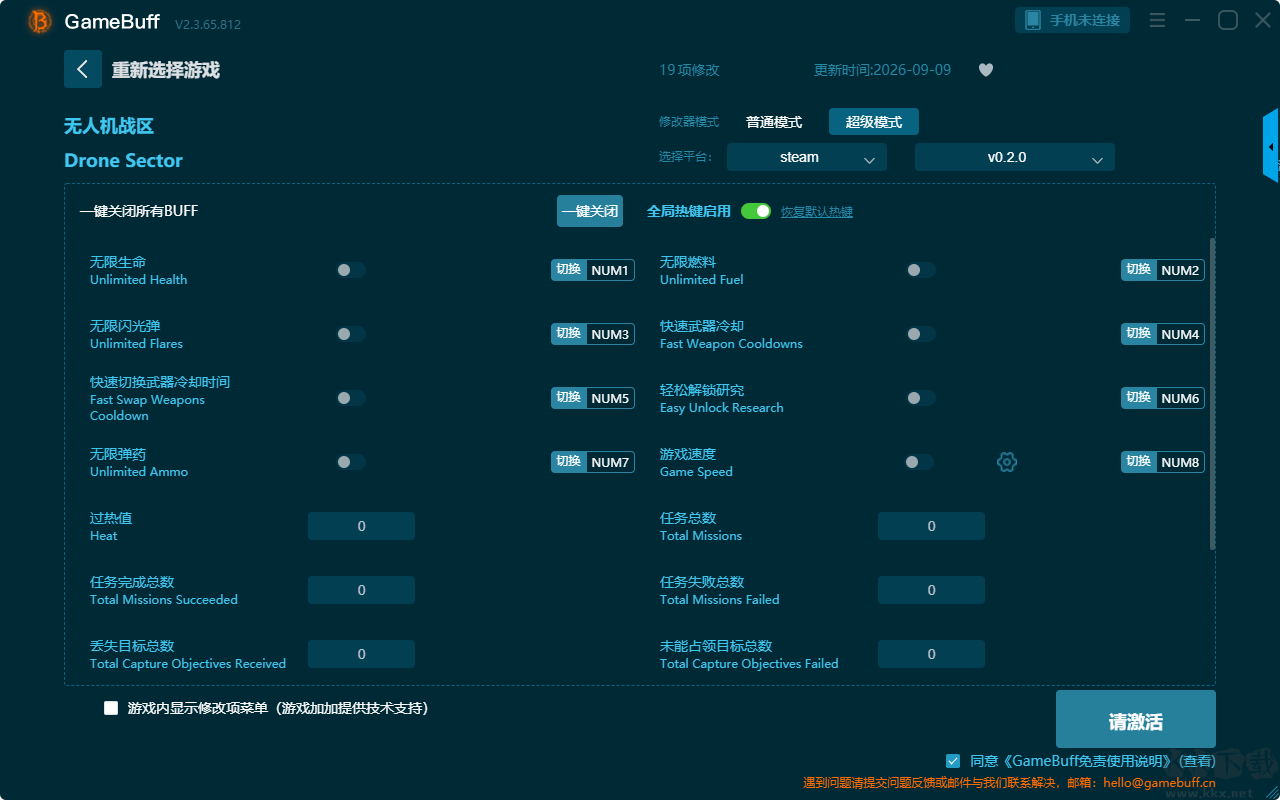The image size is (1280, 800).
Task: Open Game Speed settings gear icon
Action: click(1007, 462)
